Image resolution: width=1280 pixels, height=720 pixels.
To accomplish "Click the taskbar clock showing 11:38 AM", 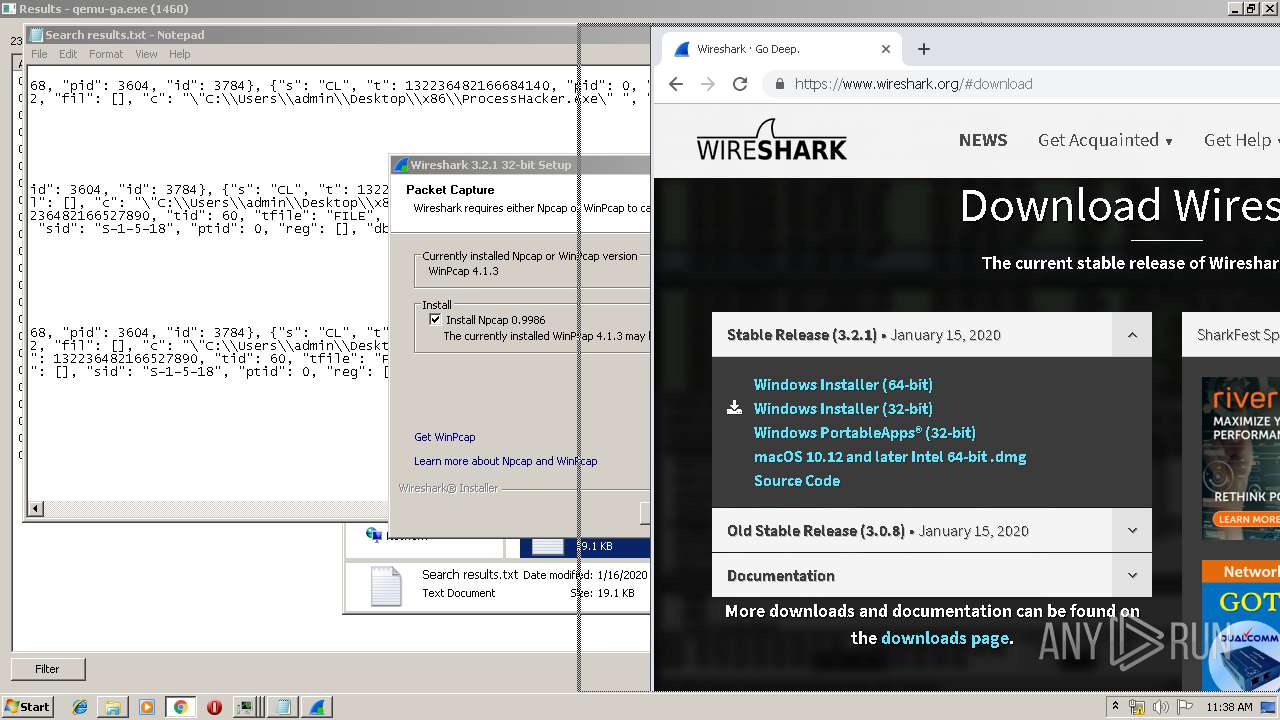I will (x=1229, y=707).
